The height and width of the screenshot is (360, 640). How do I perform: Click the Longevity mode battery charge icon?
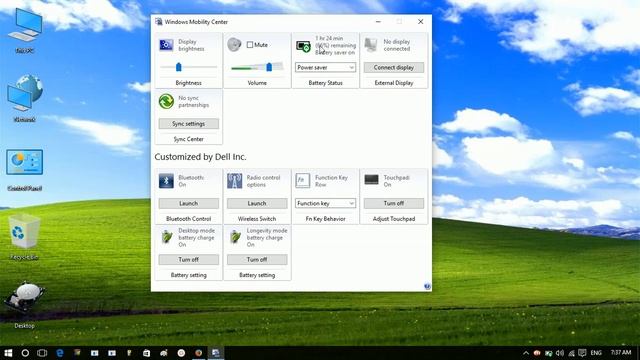pyautogui.click(x=235, y=237)
